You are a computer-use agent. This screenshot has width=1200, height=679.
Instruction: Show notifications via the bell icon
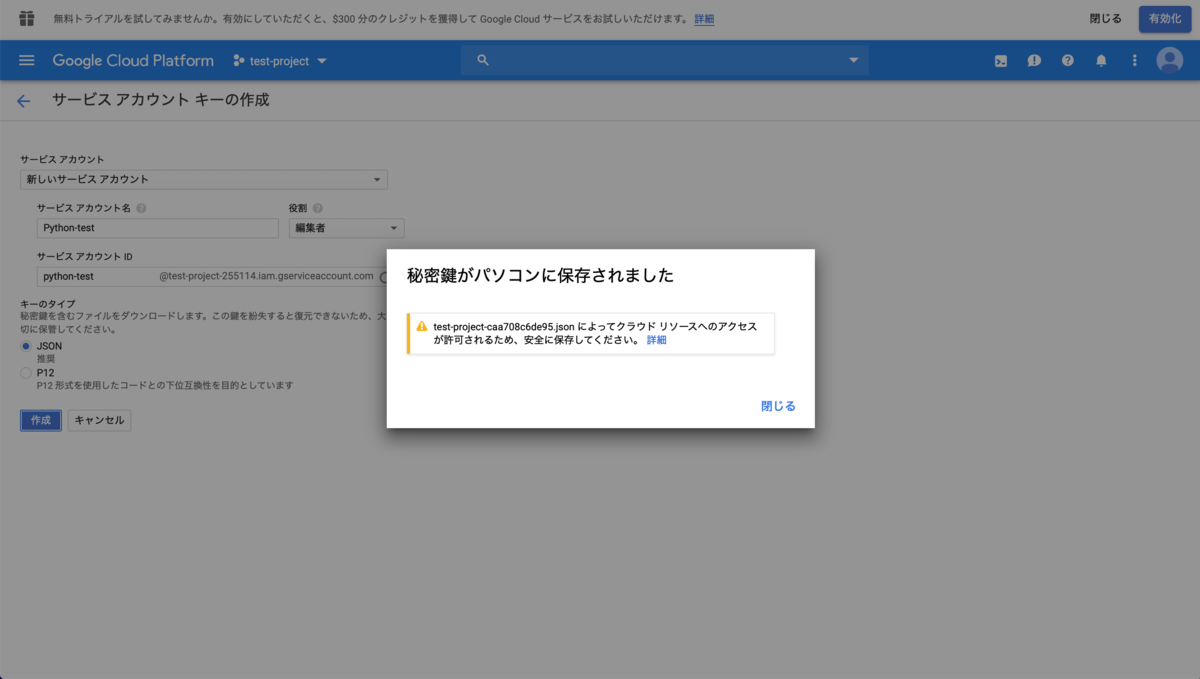[x=1101, y=60]
